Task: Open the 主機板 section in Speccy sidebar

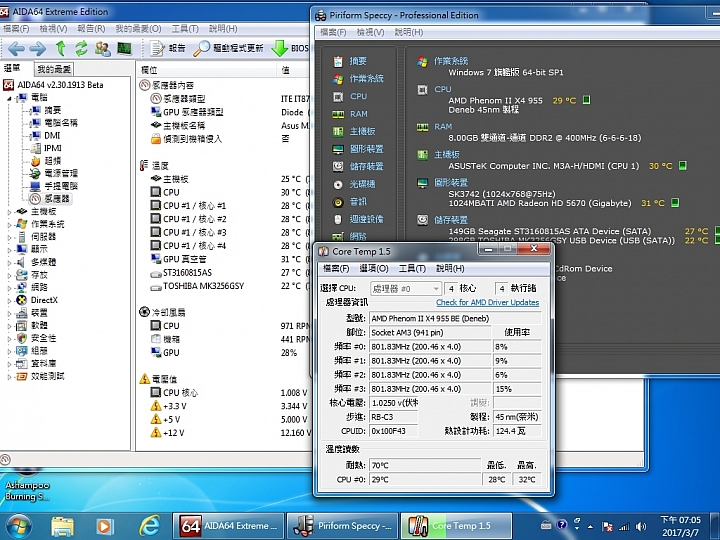Action: coord(362,131)
